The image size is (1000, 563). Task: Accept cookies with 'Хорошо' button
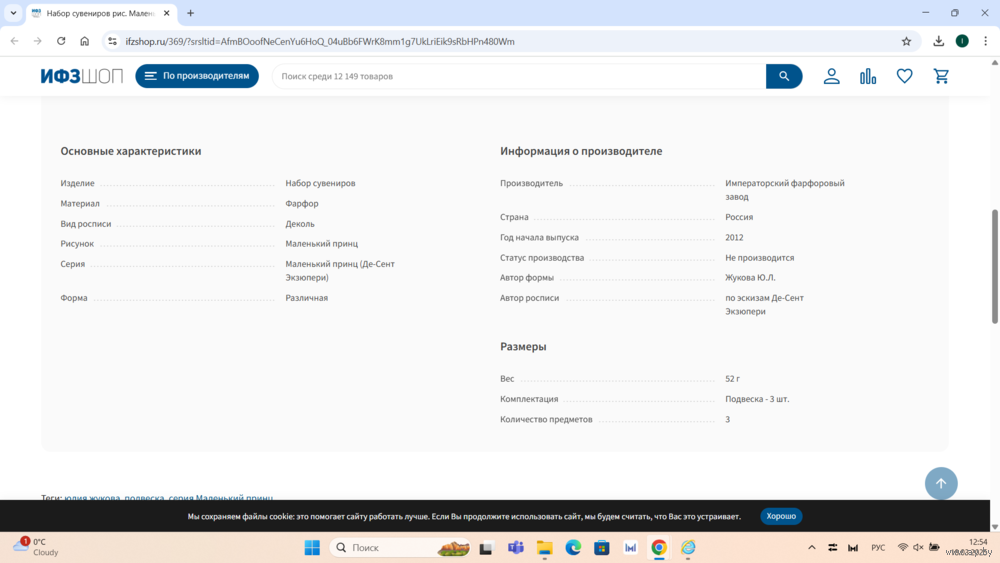tap(781, 516)
